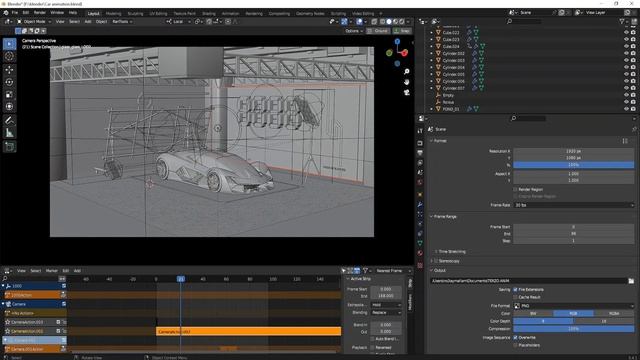Switch to solid viewport shading
The image size is (640, 360).
(x=389, y=22)
